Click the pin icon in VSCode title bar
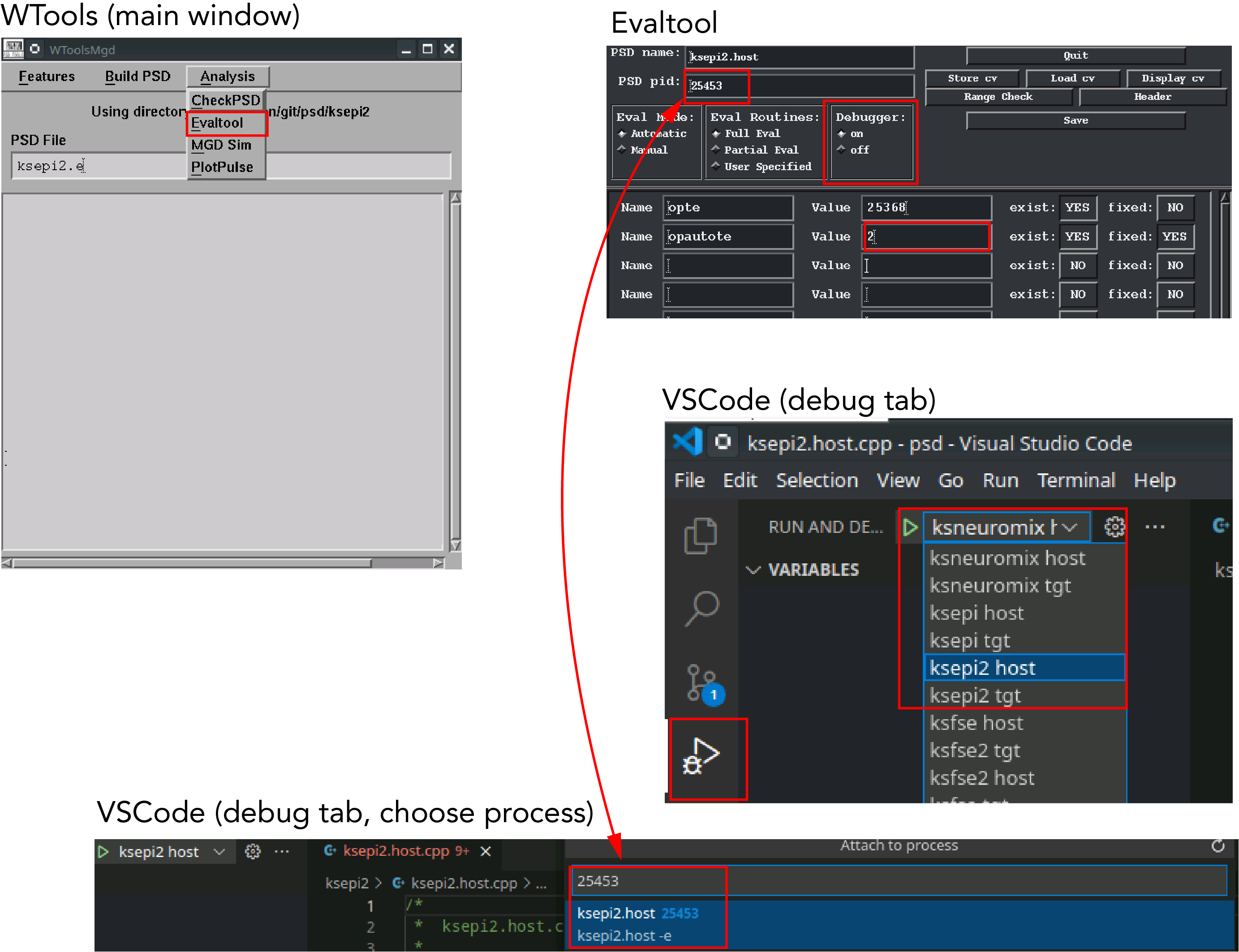1239x952 pixels. click(723, 442)
